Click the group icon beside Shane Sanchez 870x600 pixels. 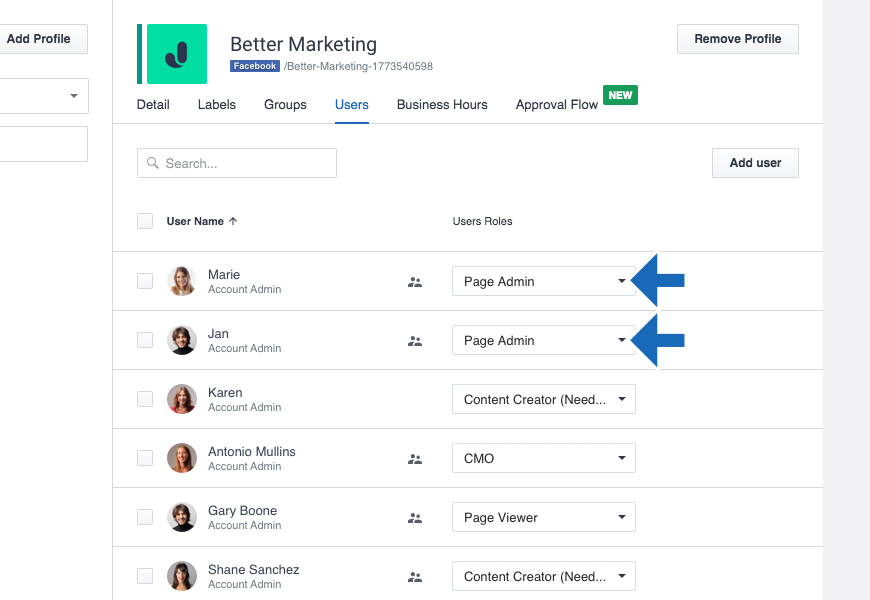415,577
